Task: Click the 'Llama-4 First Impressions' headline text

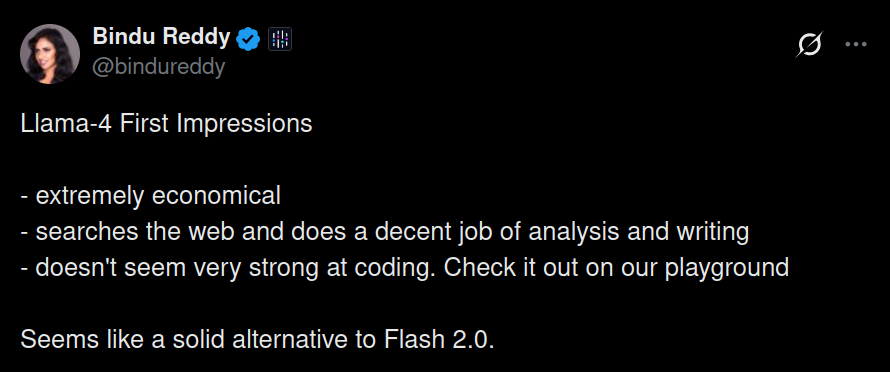Action: (166, 124)
